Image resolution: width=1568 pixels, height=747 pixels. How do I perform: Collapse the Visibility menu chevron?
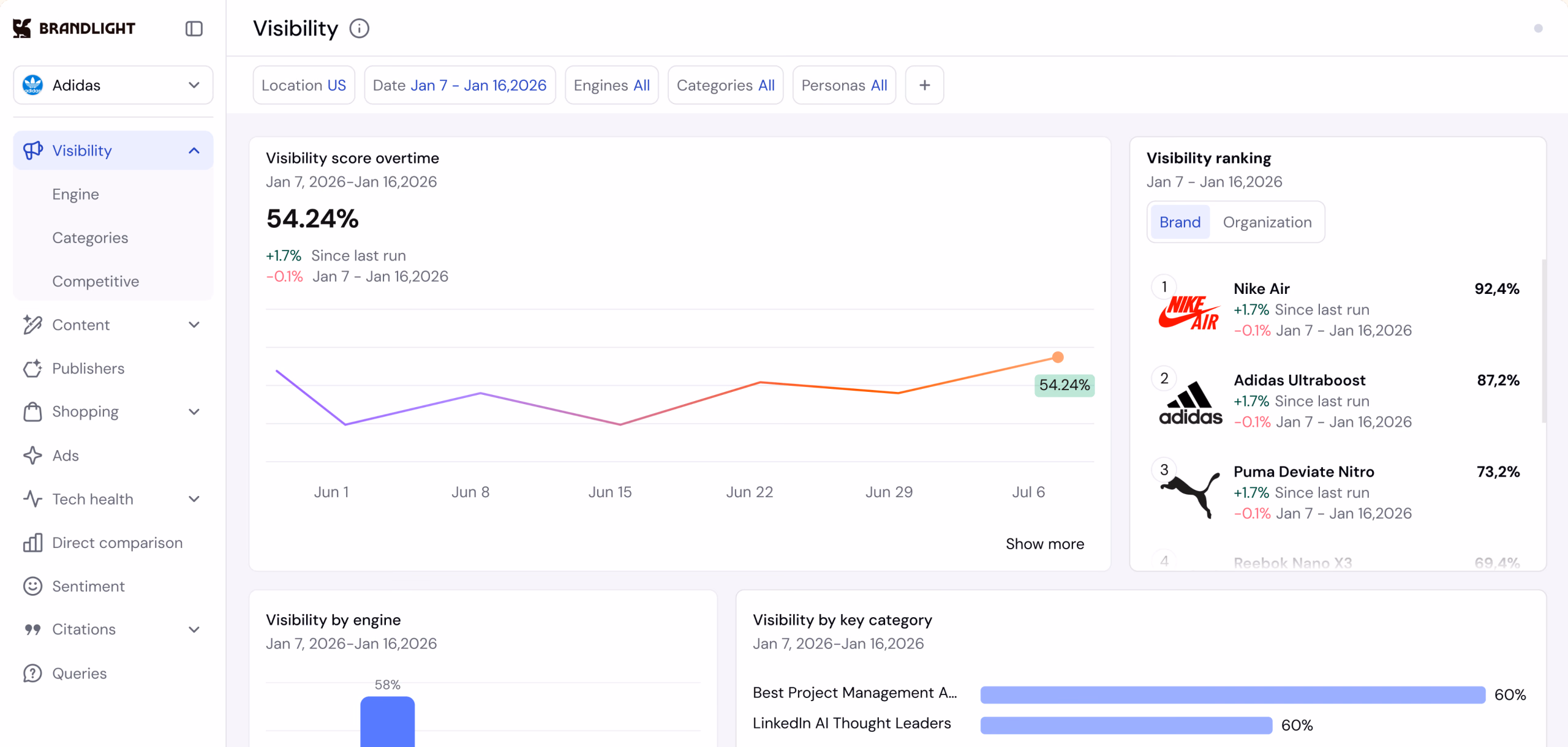click(194, 151)
